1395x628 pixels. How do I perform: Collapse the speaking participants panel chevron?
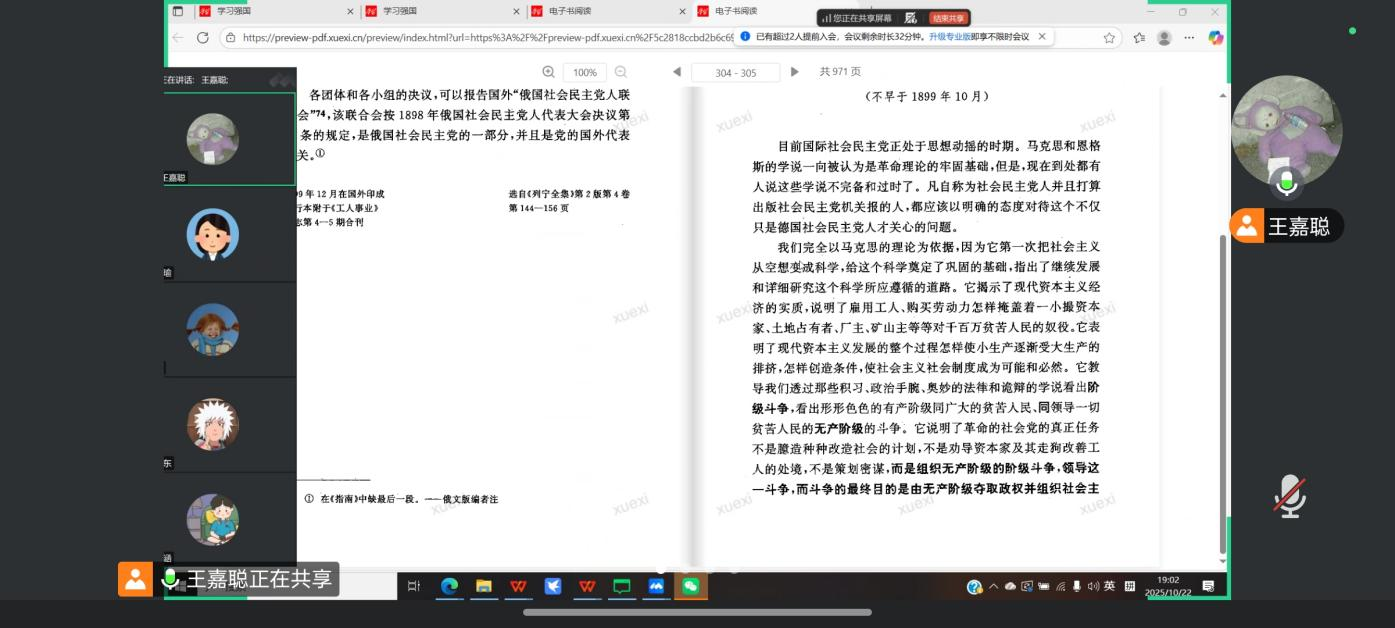pyautogui.click(x=280, y=80)
